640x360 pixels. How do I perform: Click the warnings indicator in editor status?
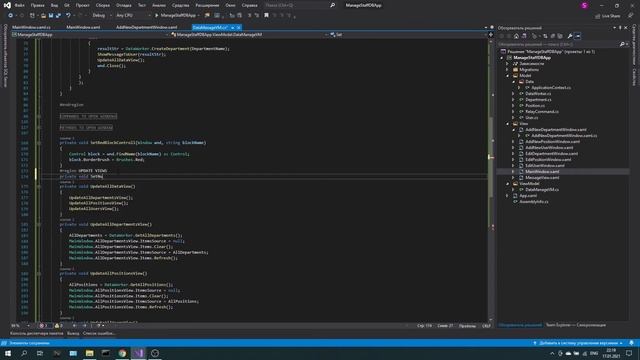(58, 326)
